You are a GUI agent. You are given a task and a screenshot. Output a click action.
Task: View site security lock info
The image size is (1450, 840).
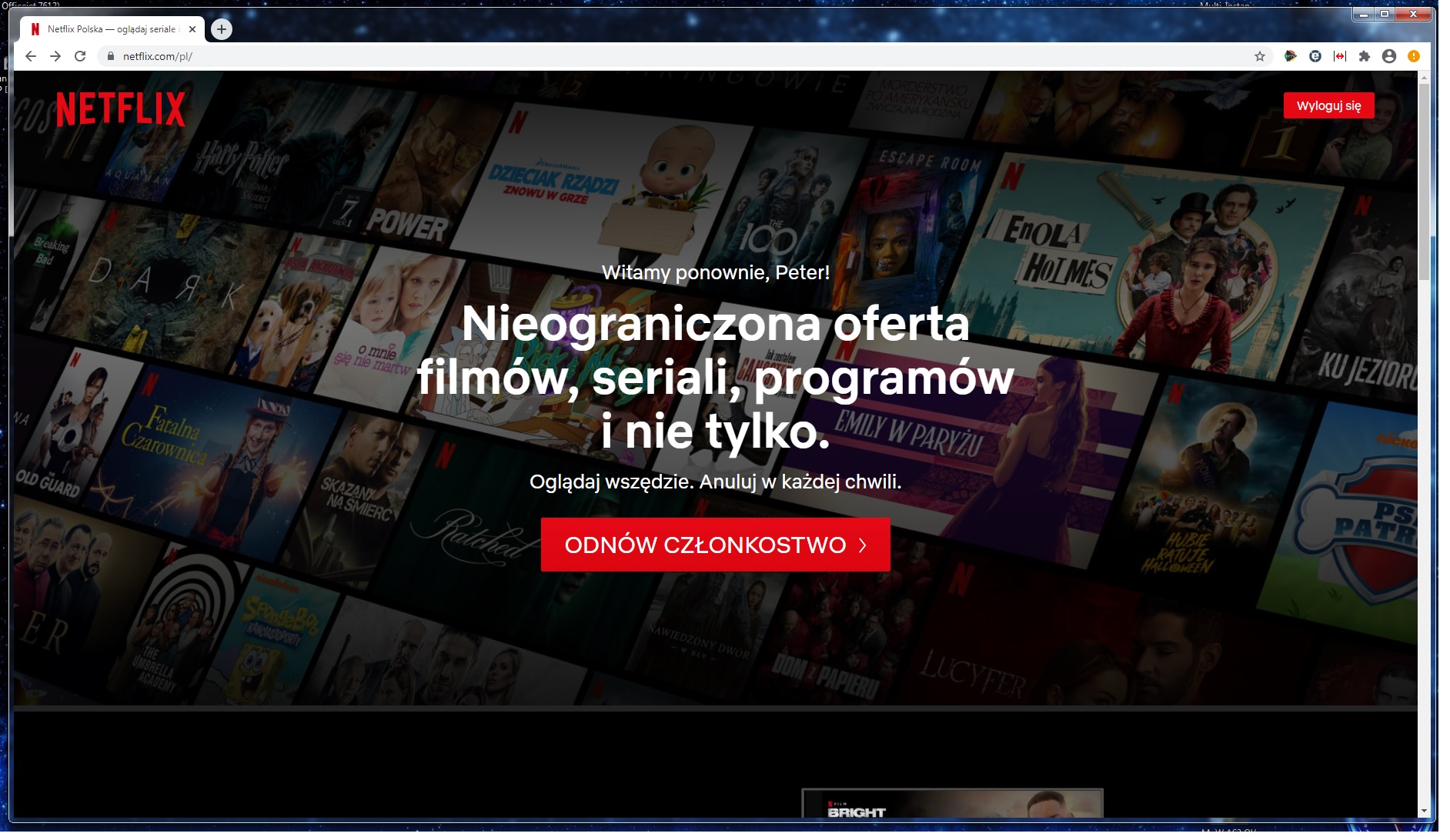click(111, 56)
